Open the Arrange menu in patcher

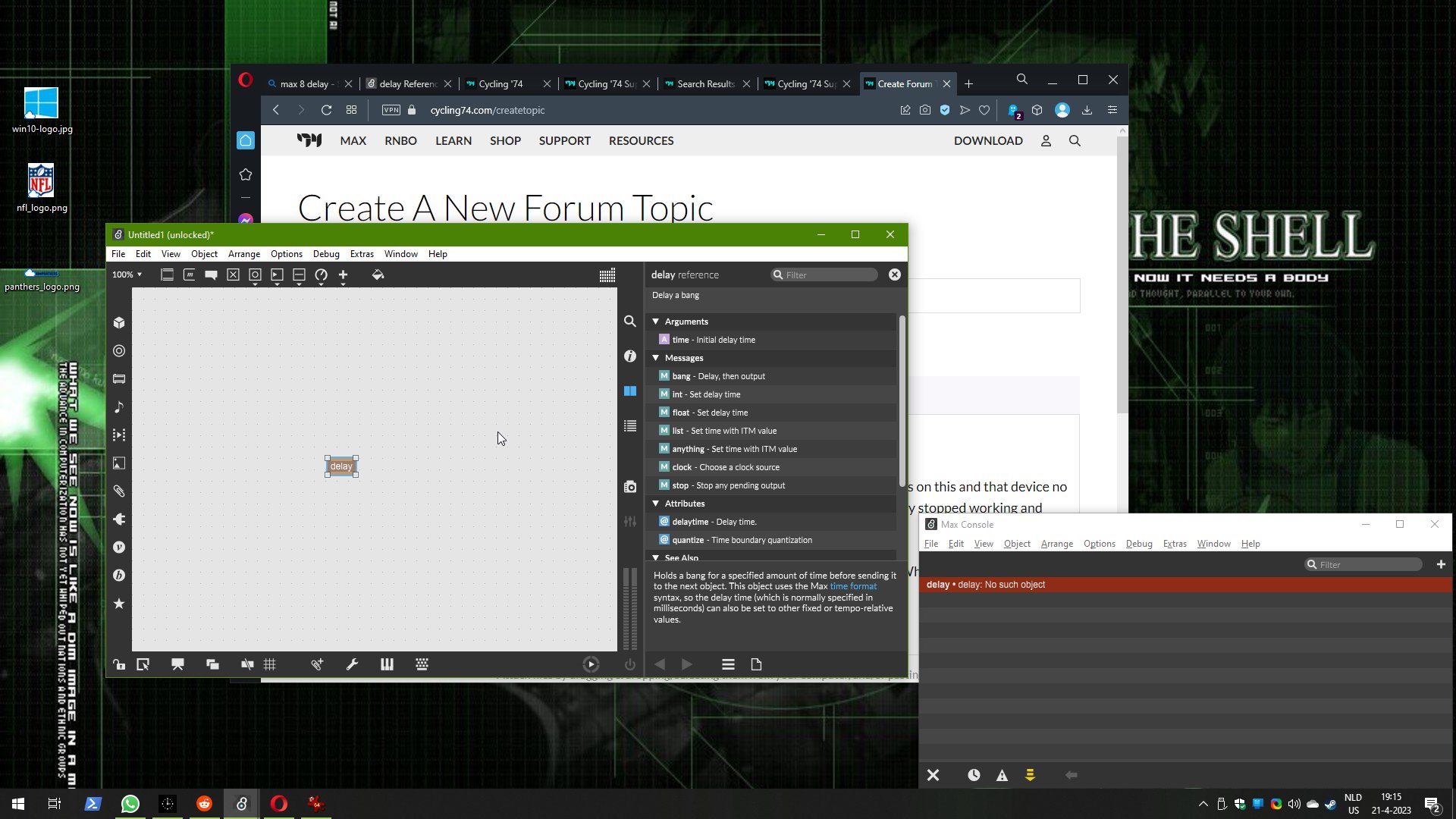[x=243, y=254]
